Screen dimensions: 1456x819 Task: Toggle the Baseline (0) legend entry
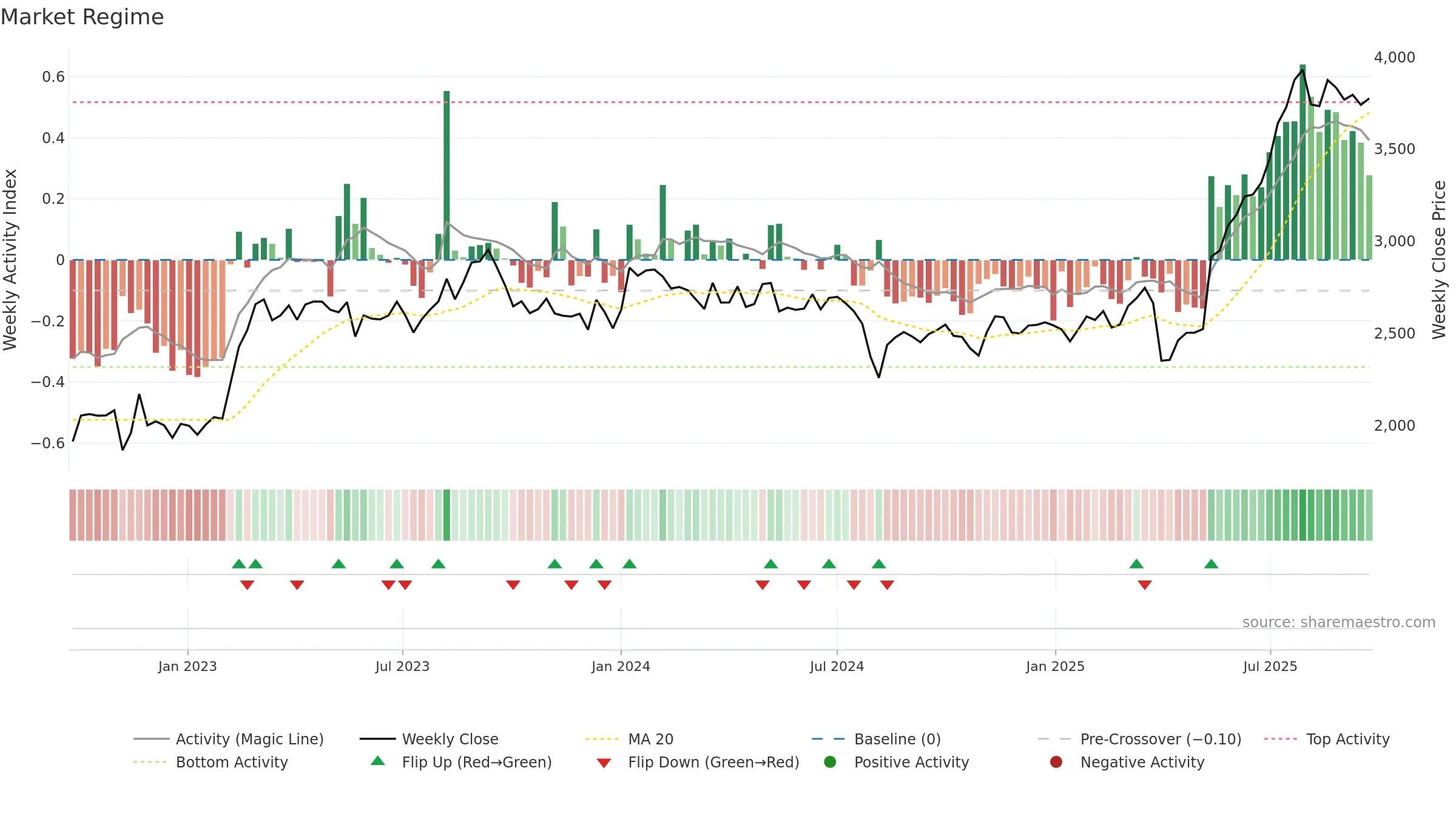(x=876, y=739)
